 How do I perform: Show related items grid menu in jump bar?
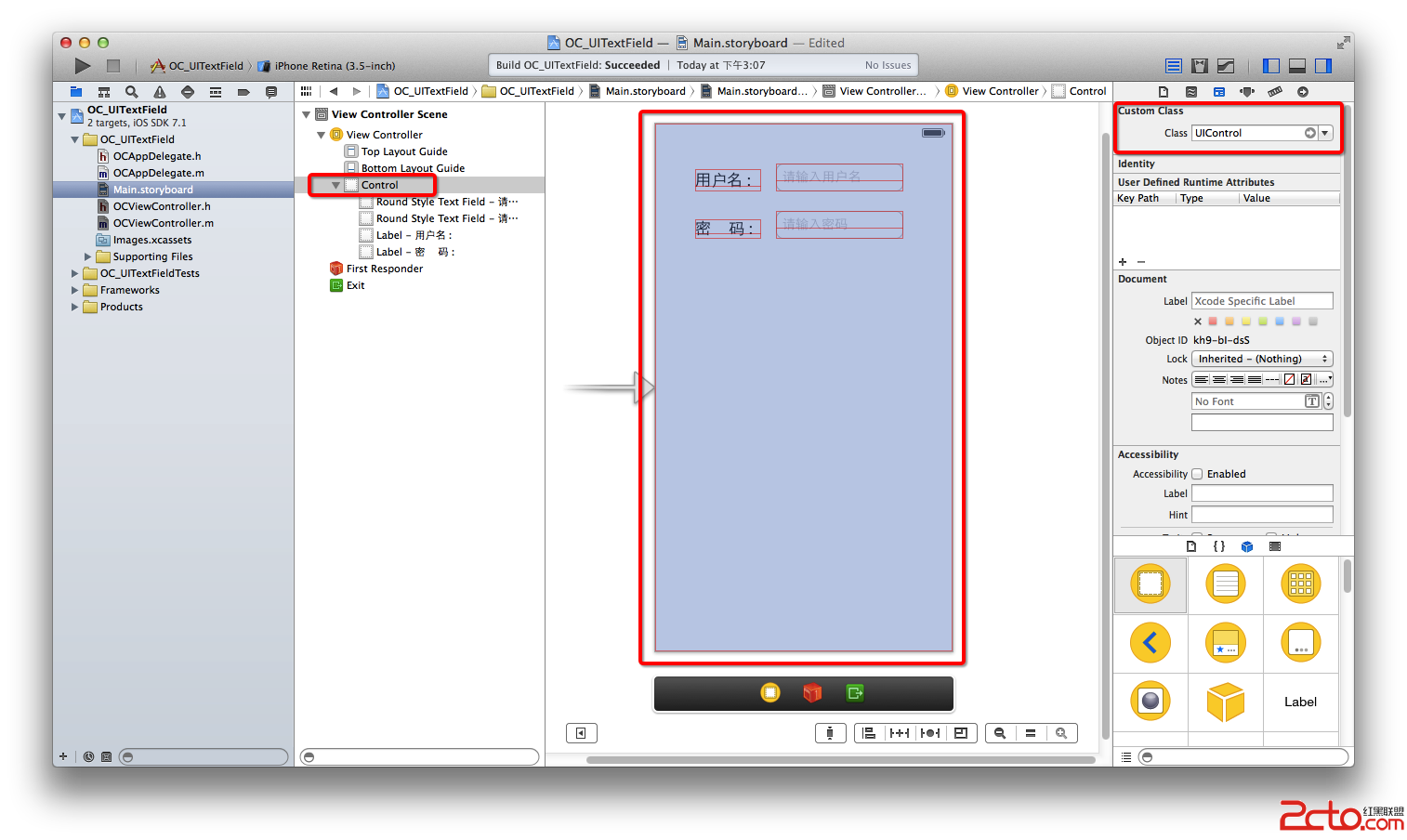pos(306,91)
